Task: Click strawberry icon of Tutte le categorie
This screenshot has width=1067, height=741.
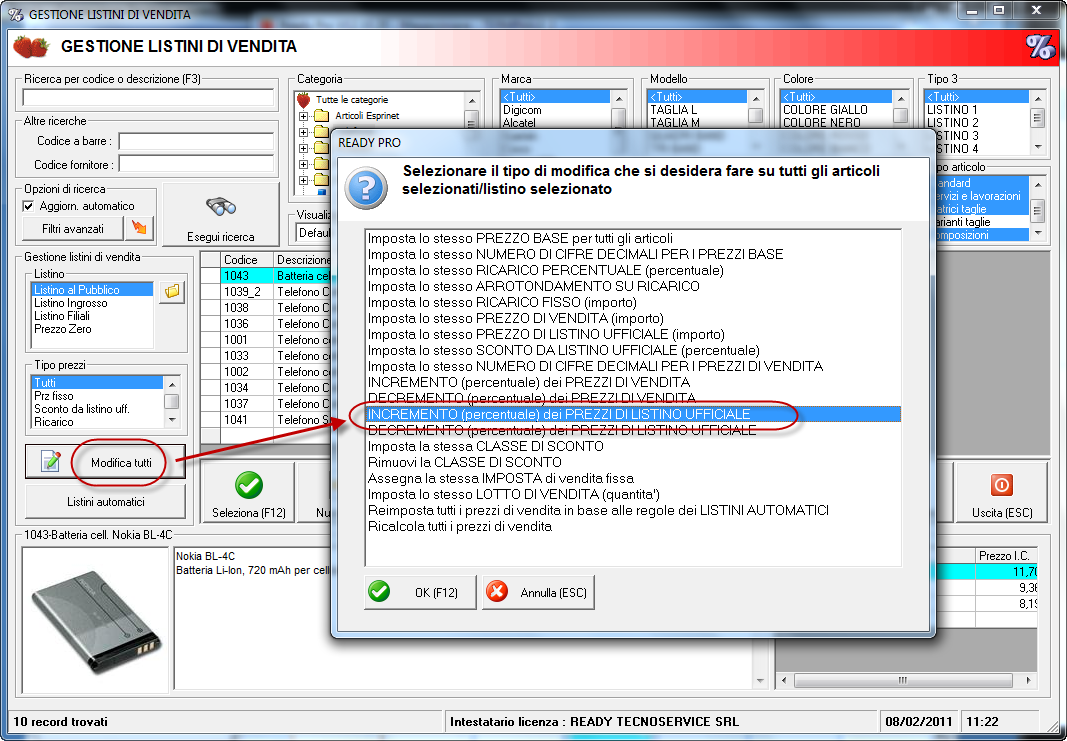Action: coord(303,100)
